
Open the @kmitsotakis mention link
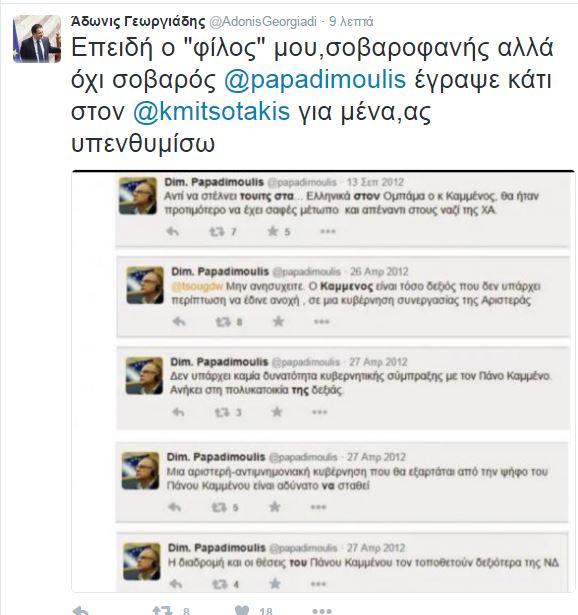coord(211,111)
